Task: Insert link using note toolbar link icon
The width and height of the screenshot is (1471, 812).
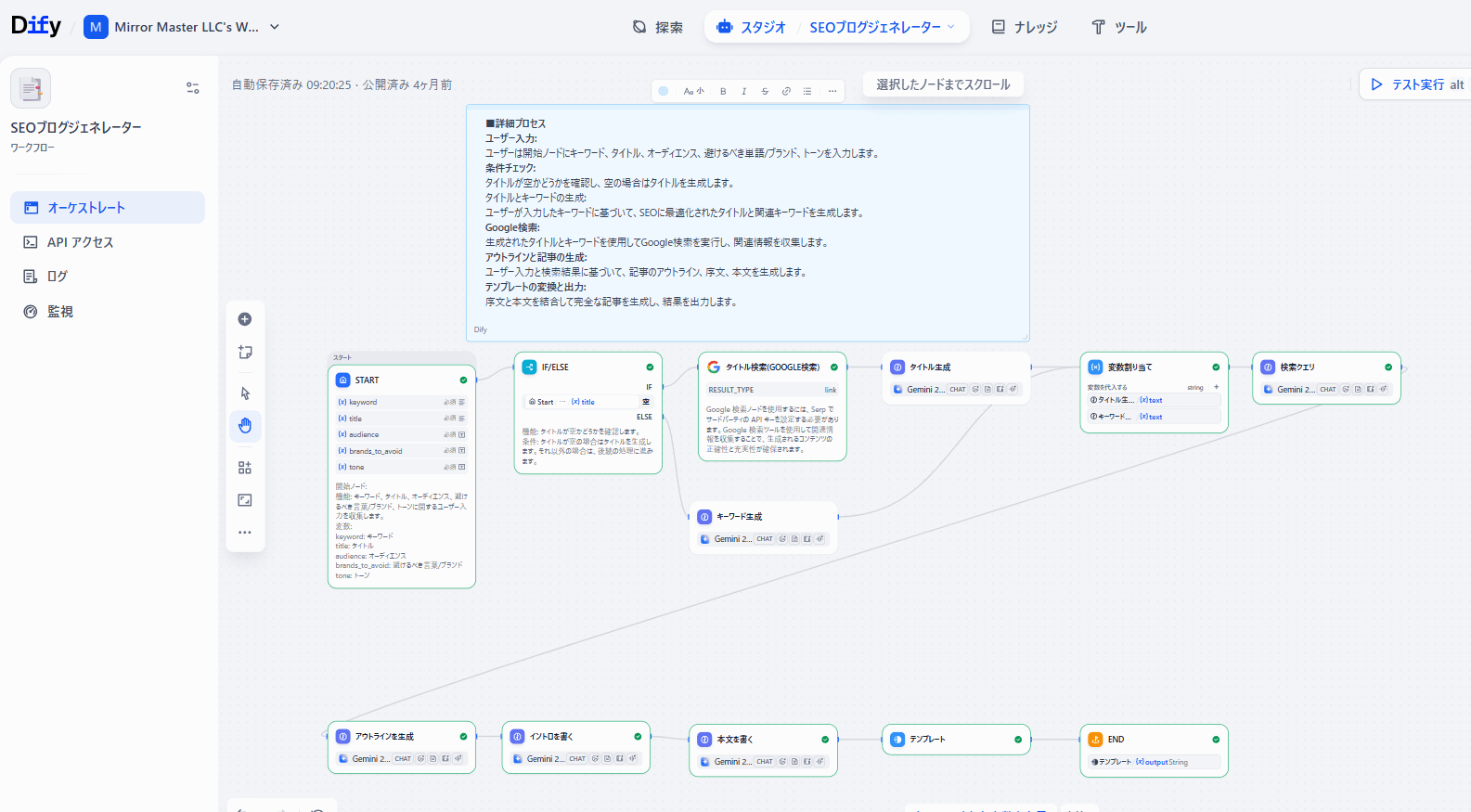Action: (x=786, y=91)
